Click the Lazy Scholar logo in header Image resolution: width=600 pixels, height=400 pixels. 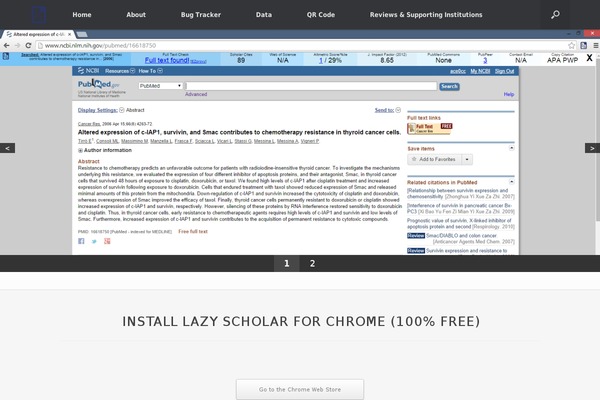click(39, 15)
